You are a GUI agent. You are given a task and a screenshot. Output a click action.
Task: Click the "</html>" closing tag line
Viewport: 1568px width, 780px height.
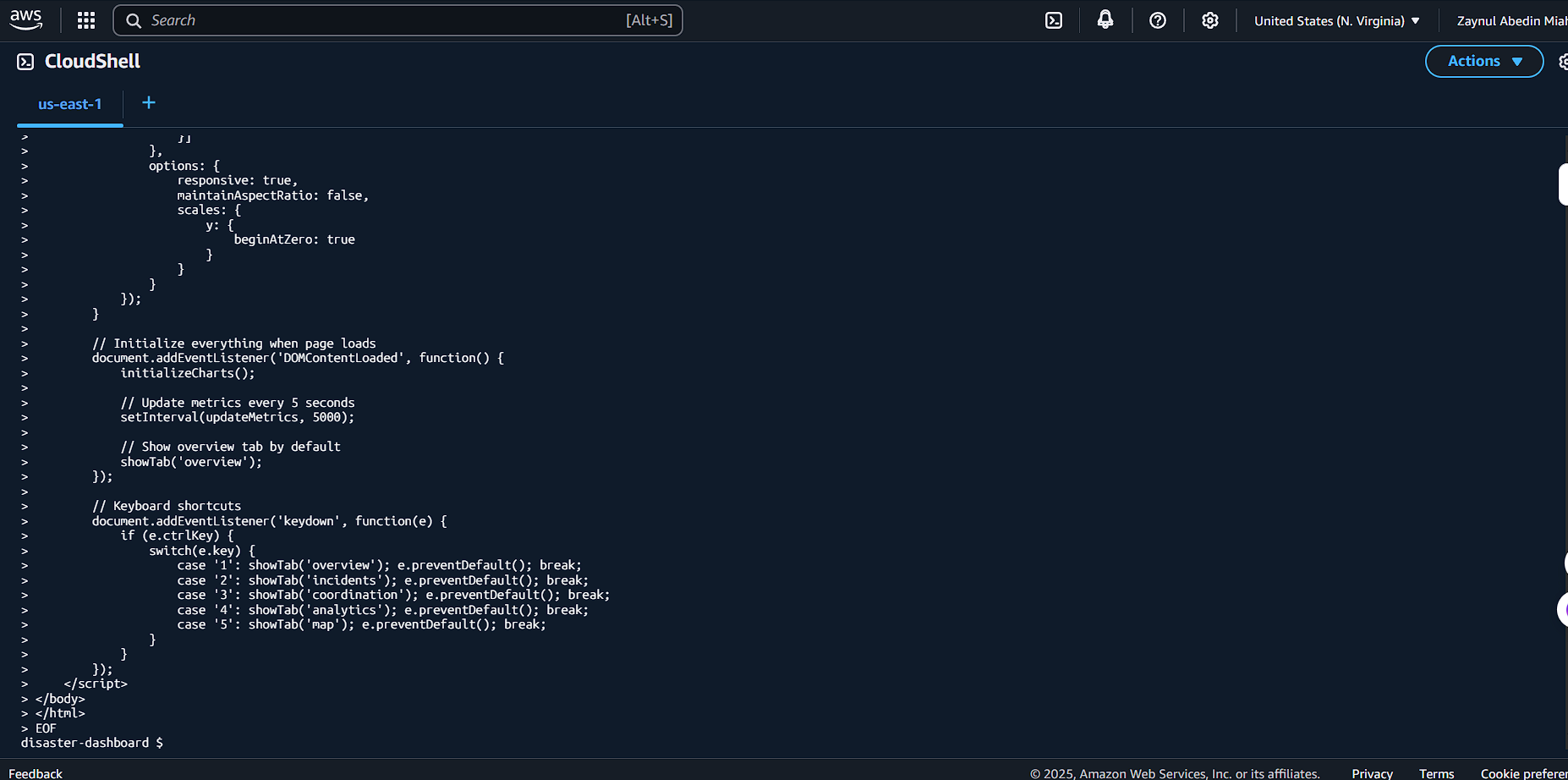[60, 713]
